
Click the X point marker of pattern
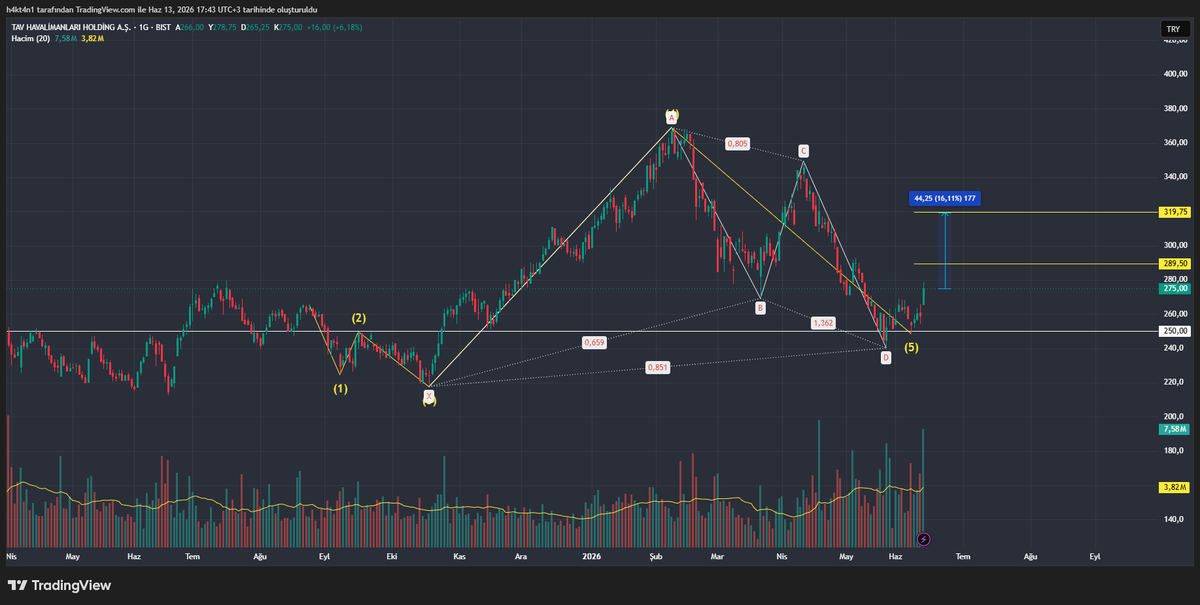pos(429,397)
